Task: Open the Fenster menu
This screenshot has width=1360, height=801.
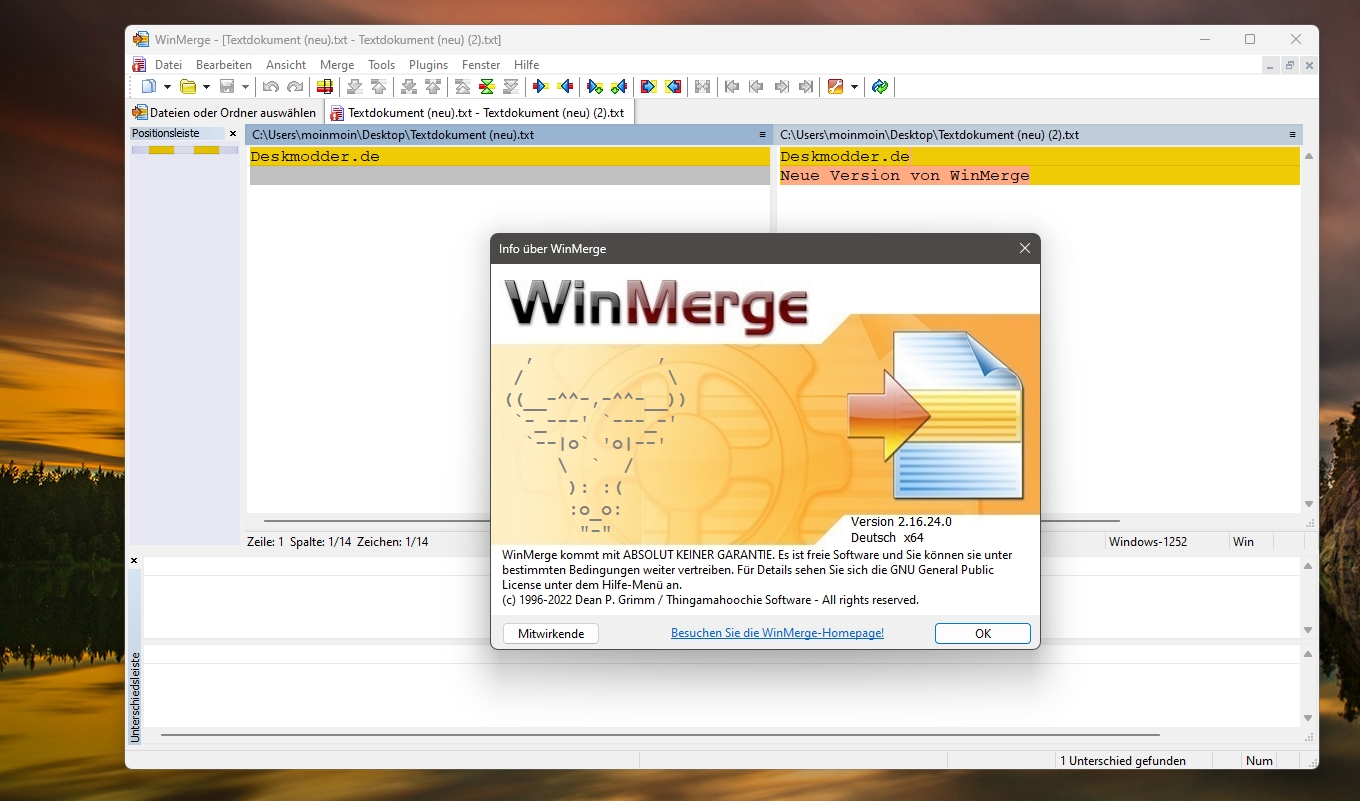Action: (481, 64)
